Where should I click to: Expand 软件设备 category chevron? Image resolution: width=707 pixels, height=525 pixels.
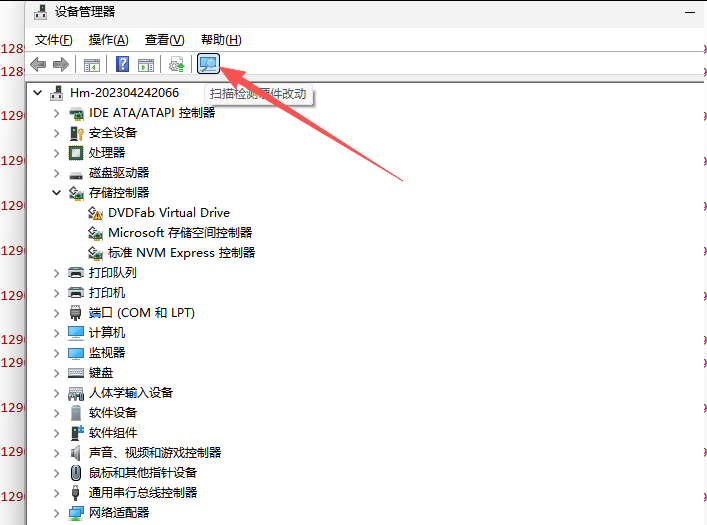coord(56,413)
